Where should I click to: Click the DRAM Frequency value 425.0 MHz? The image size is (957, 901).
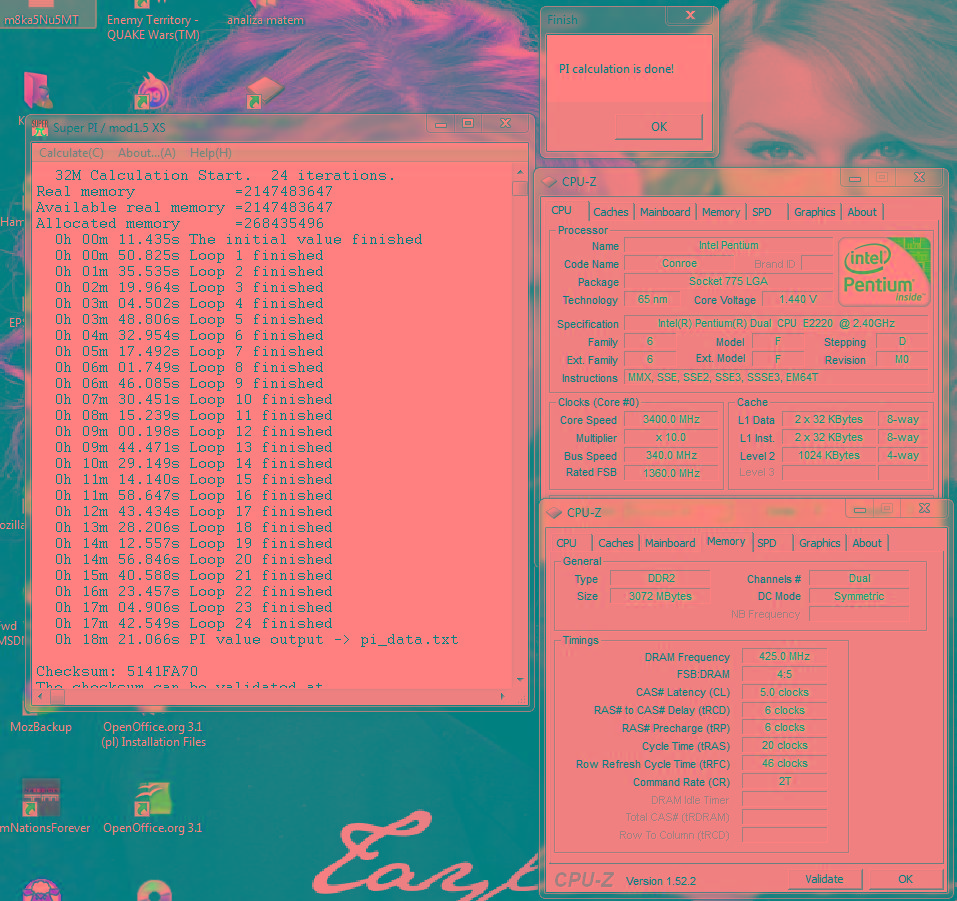click(x=784, y=656)
